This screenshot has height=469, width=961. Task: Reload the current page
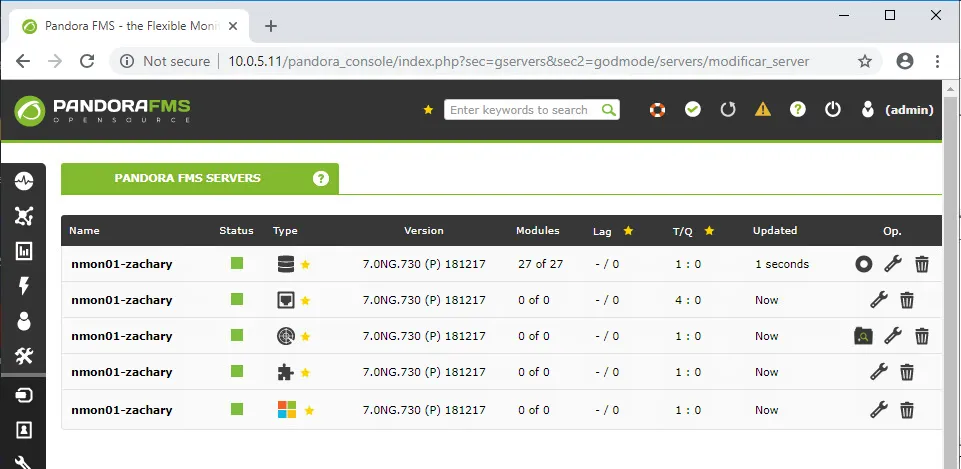pos(87,61)
